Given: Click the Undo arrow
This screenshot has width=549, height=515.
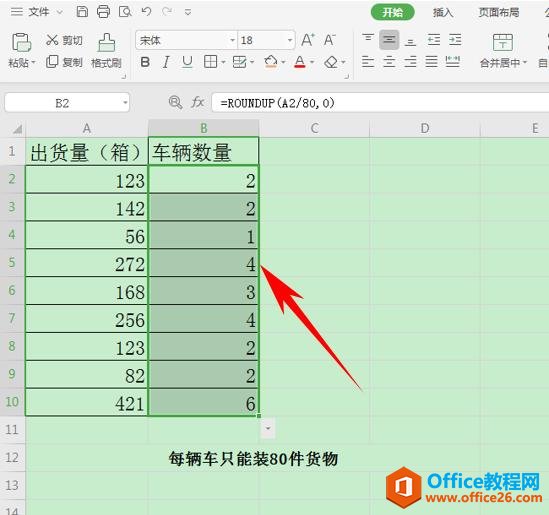Looking at the screenshot, I should pos(146,12).
